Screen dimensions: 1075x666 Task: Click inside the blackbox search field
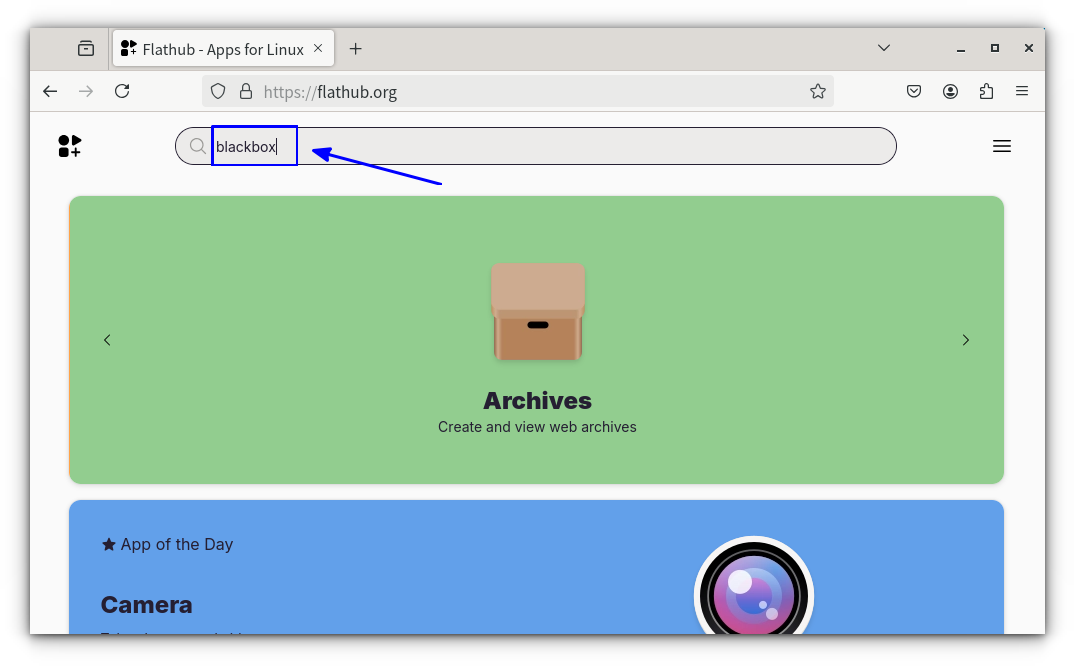[254, 146]
